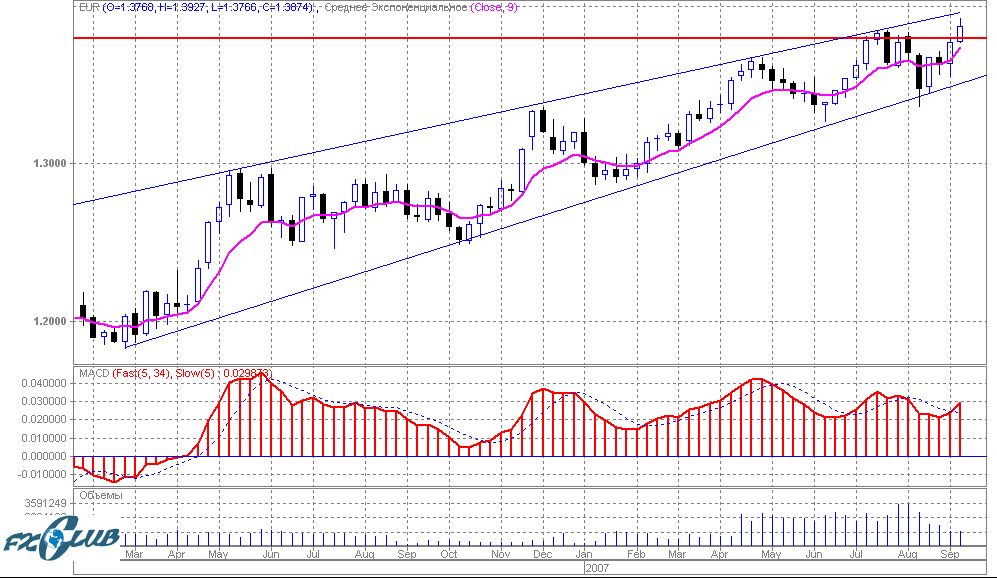Image resolution: width=997 pixels, height=578 pixels.
Task: Click the -0.010000 MACD axis value
Action: 42,474
